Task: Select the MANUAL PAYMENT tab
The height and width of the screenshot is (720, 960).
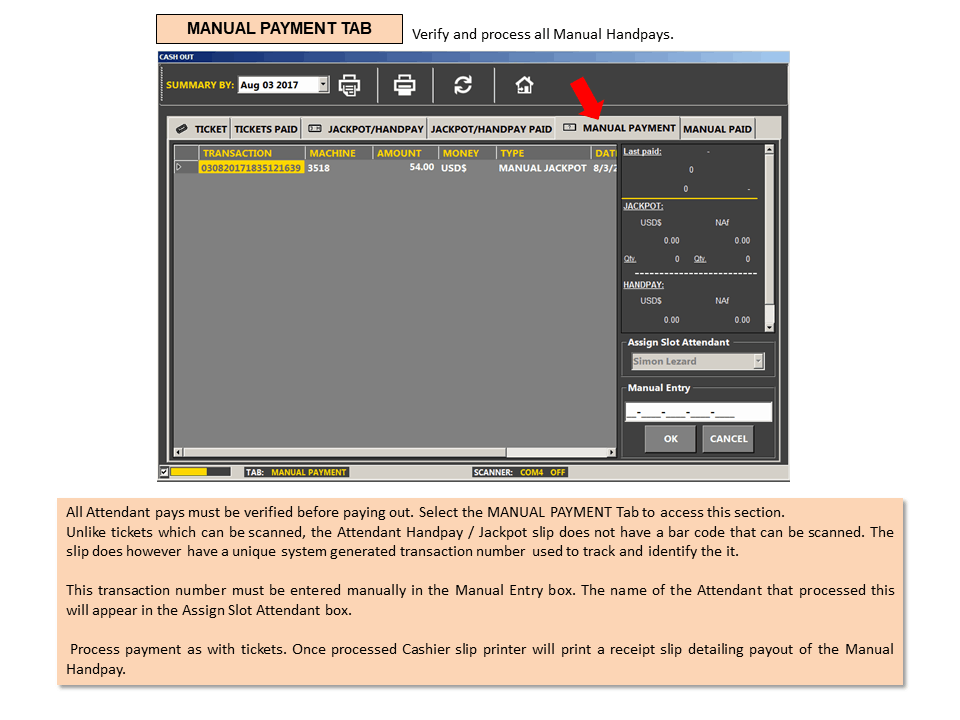Action: (619, 128)
